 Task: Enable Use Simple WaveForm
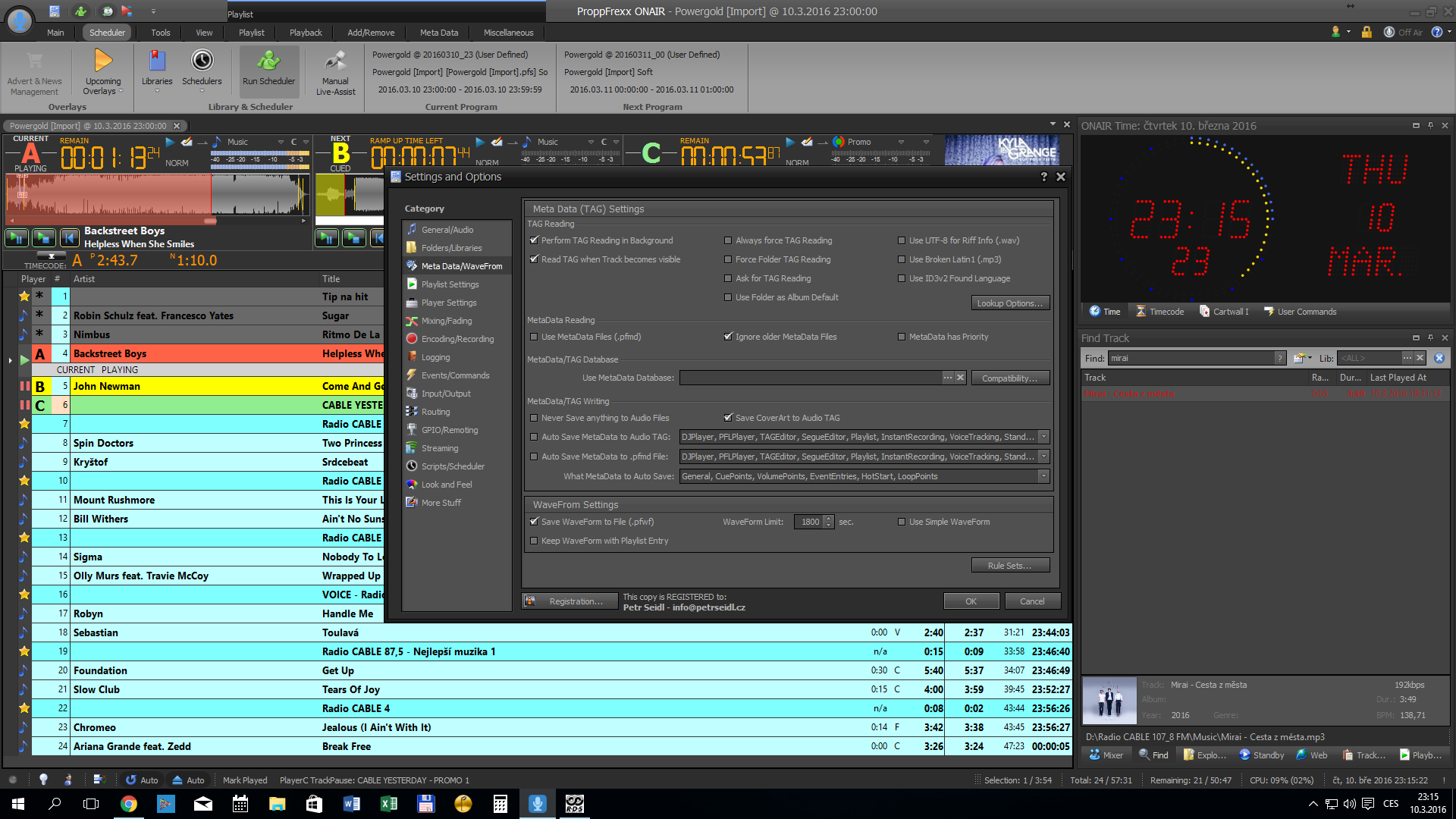902,522
